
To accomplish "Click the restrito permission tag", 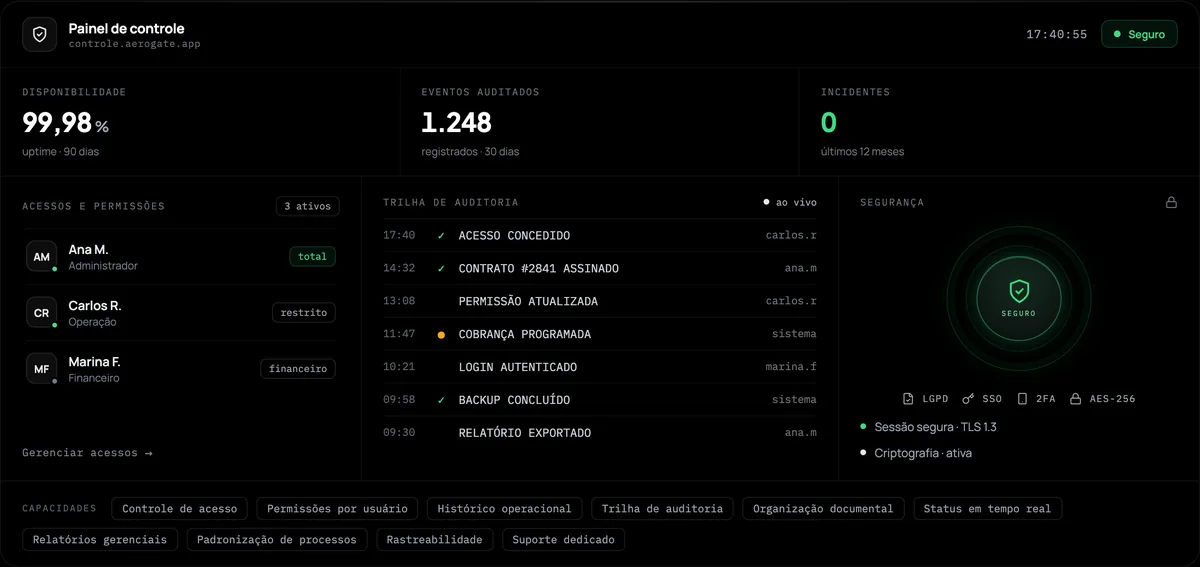I will tap(304, 313).
